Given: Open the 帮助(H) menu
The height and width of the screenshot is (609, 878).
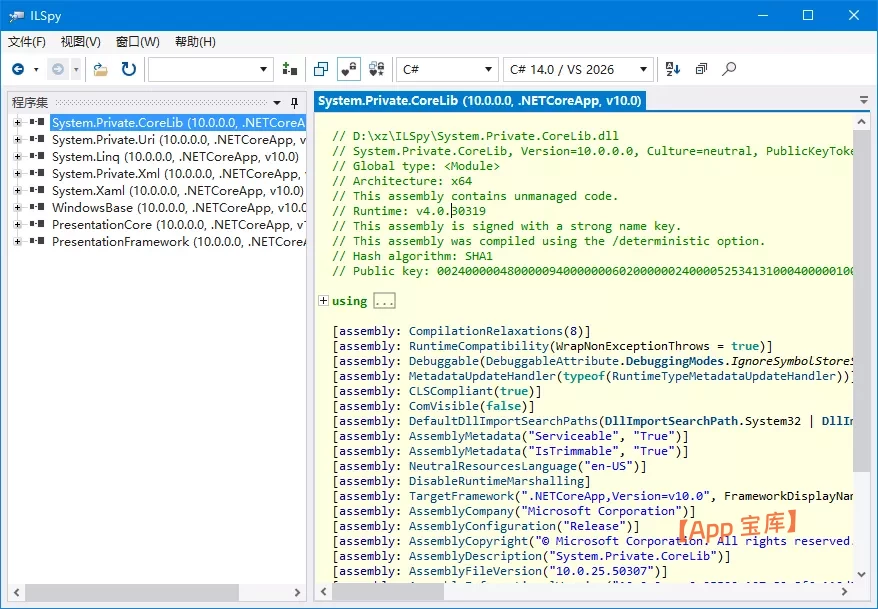Looking at the screenshot, I should click(x=195, y=41).
